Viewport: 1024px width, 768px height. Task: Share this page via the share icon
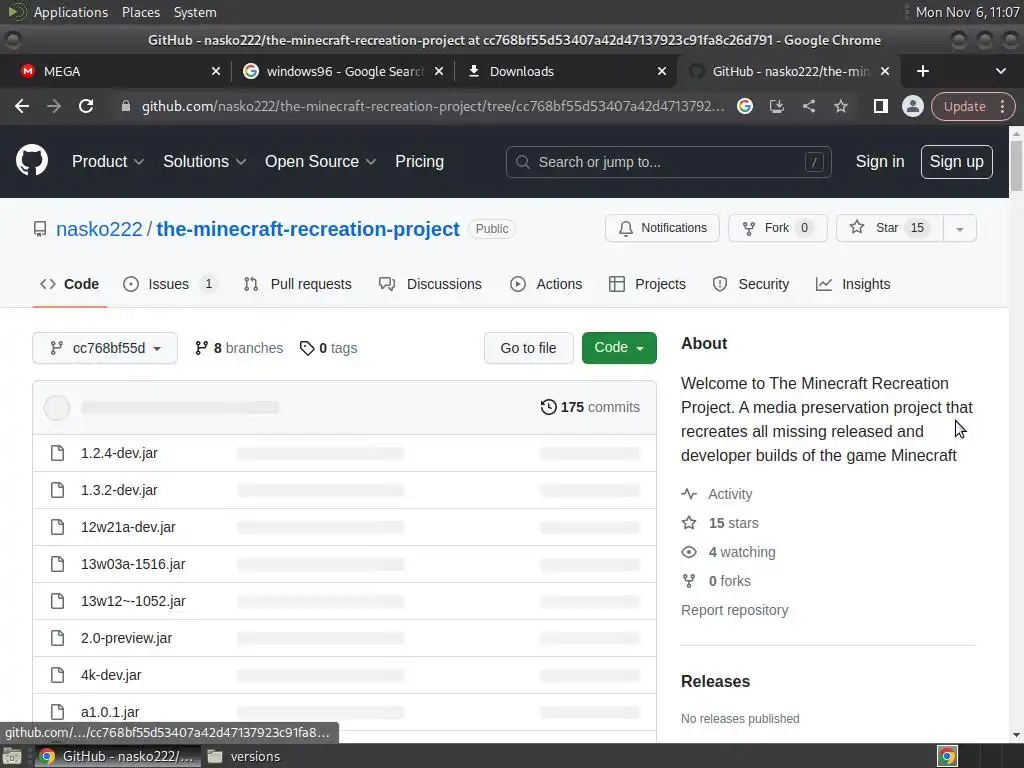tap(808, 106)
